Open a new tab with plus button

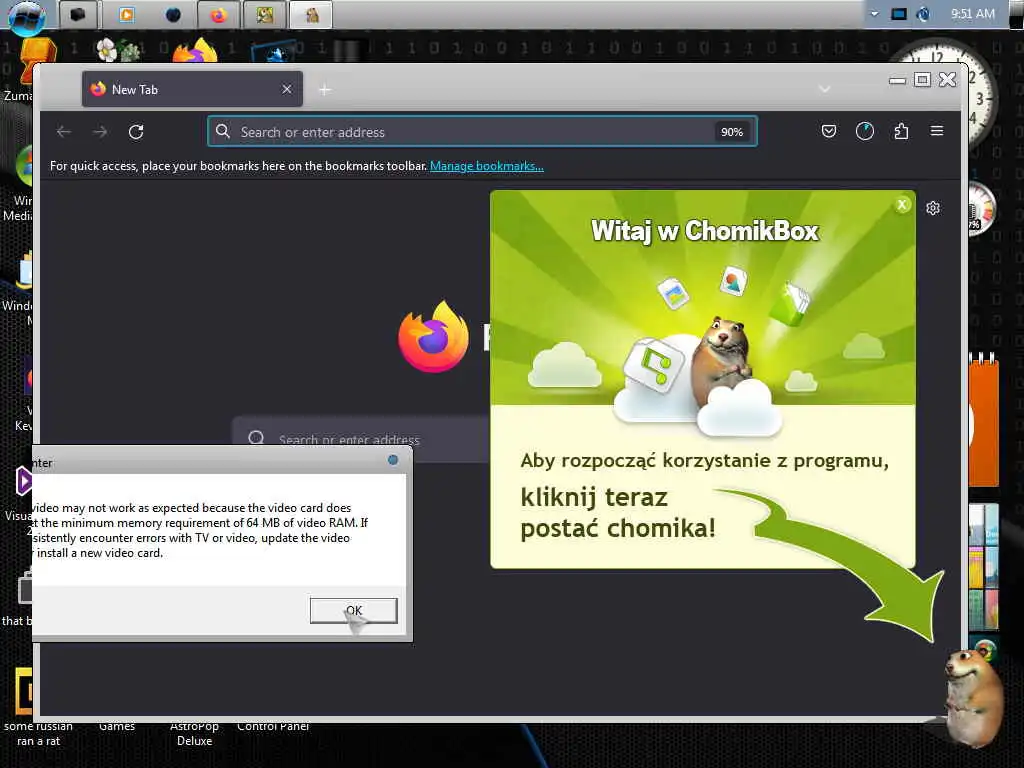pyautogui.click(x=325, y=90)
